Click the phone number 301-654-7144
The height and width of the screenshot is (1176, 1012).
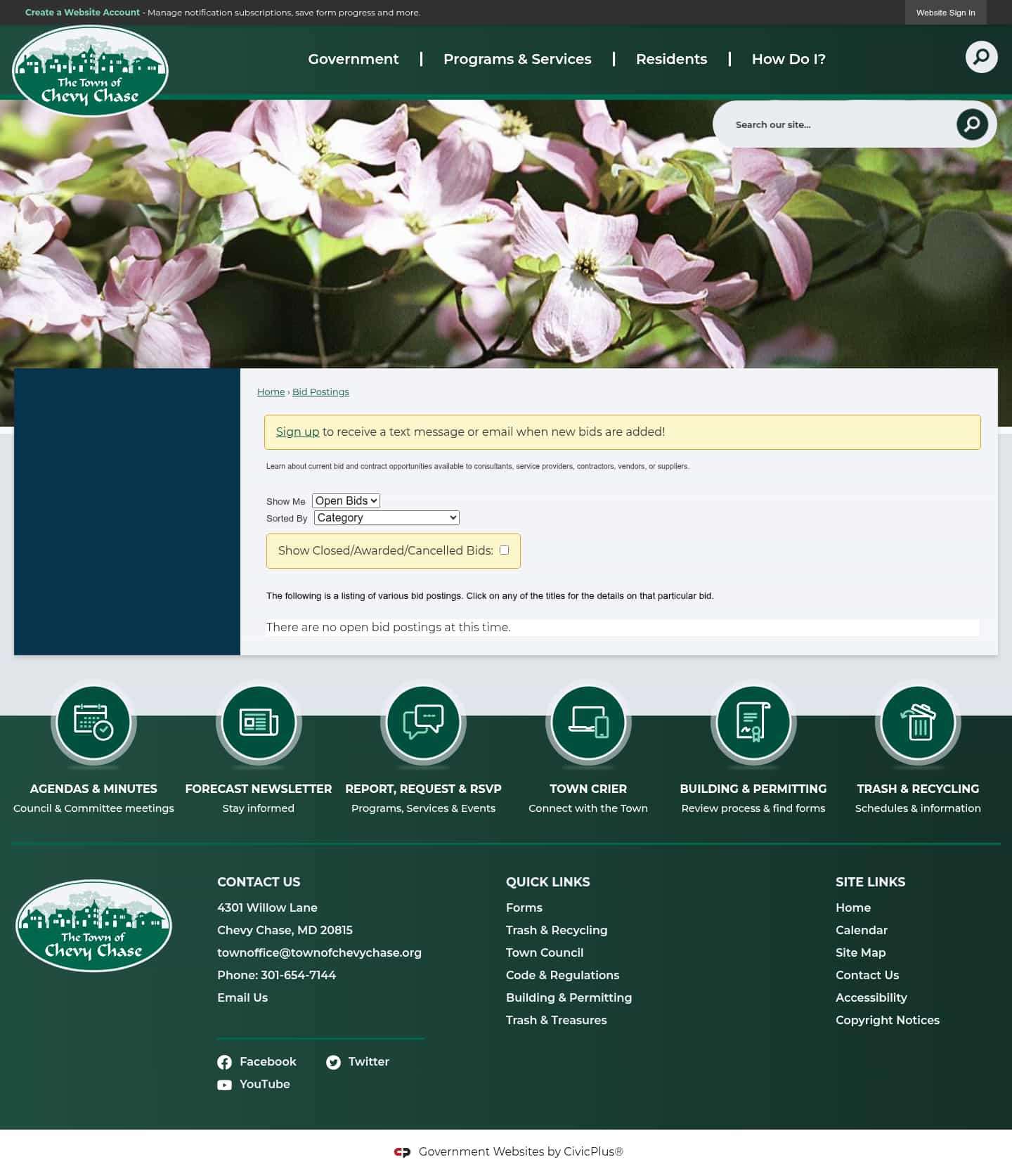pos(298,975)
